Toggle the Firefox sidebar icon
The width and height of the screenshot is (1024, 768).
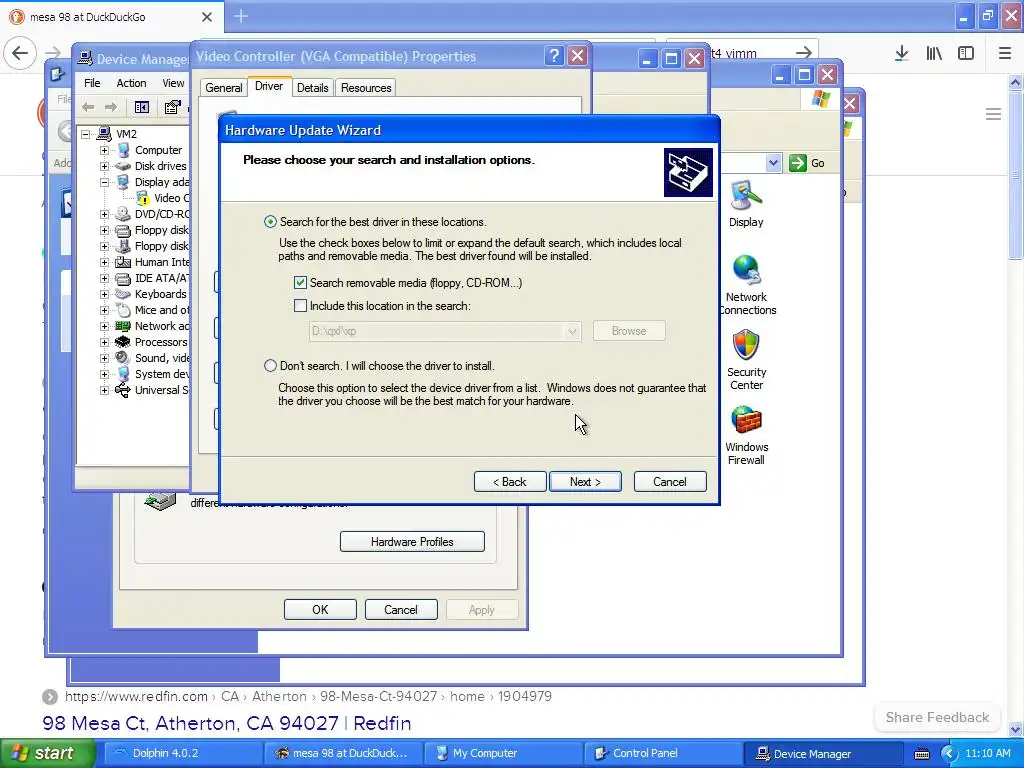click(x=966, y=53)
